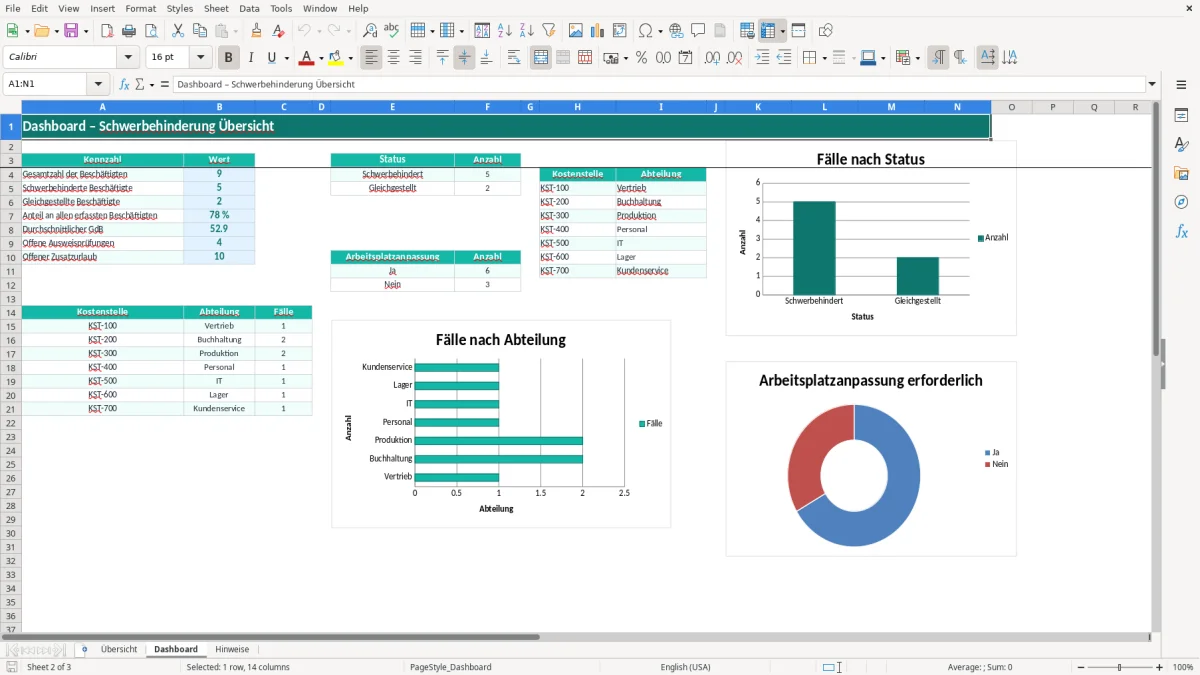
Task: Open the freeze rows and columns dropdown
Action: pos(782,31)
